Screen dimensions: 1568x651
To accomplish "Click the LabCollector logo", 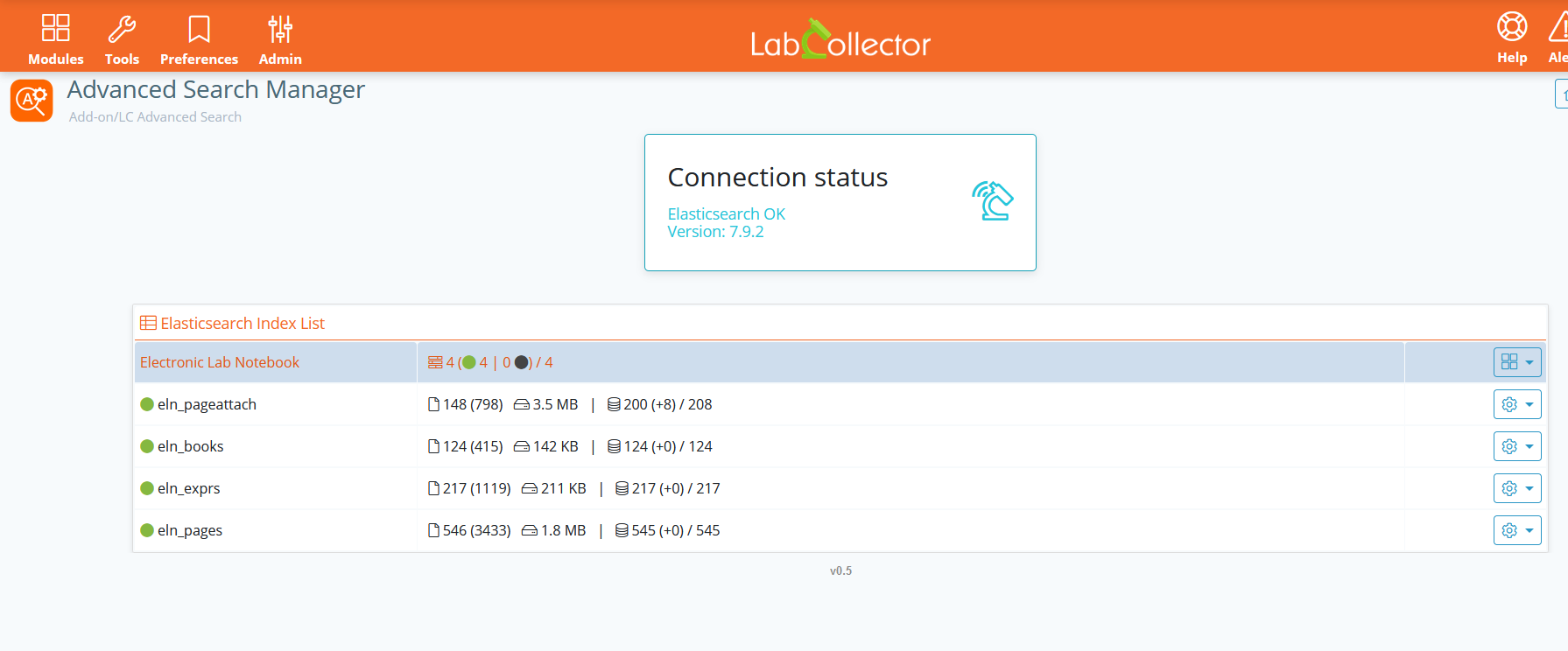I will pyautogui.click(x=840, y=40).
